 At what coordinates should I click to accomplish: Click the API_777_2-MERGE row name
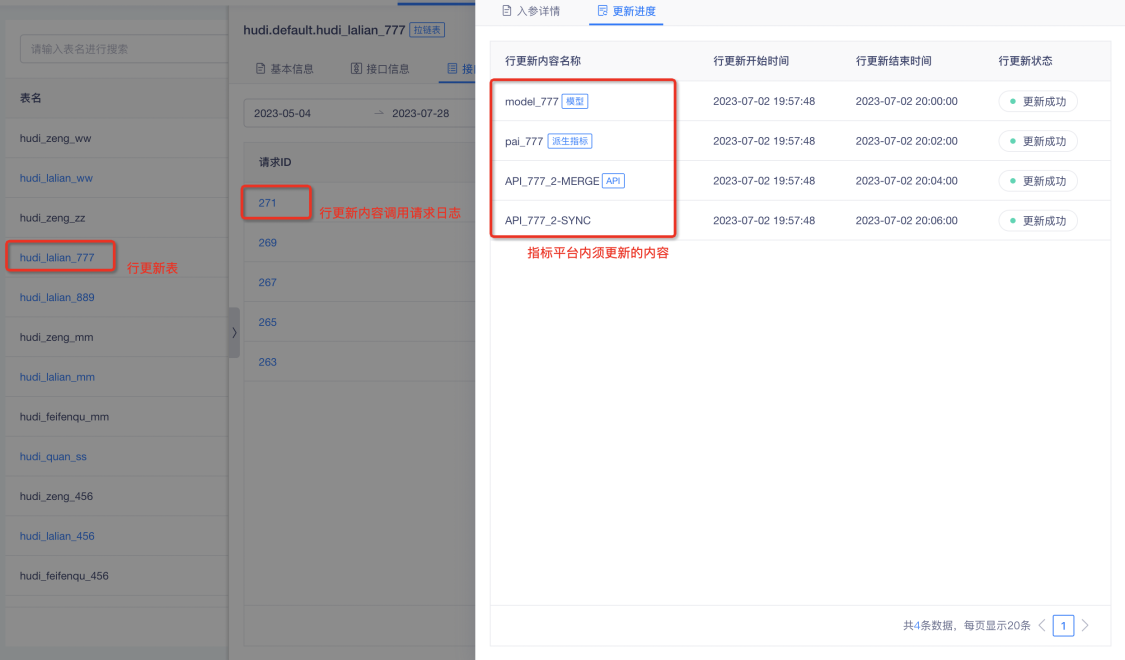coord(552,182)
